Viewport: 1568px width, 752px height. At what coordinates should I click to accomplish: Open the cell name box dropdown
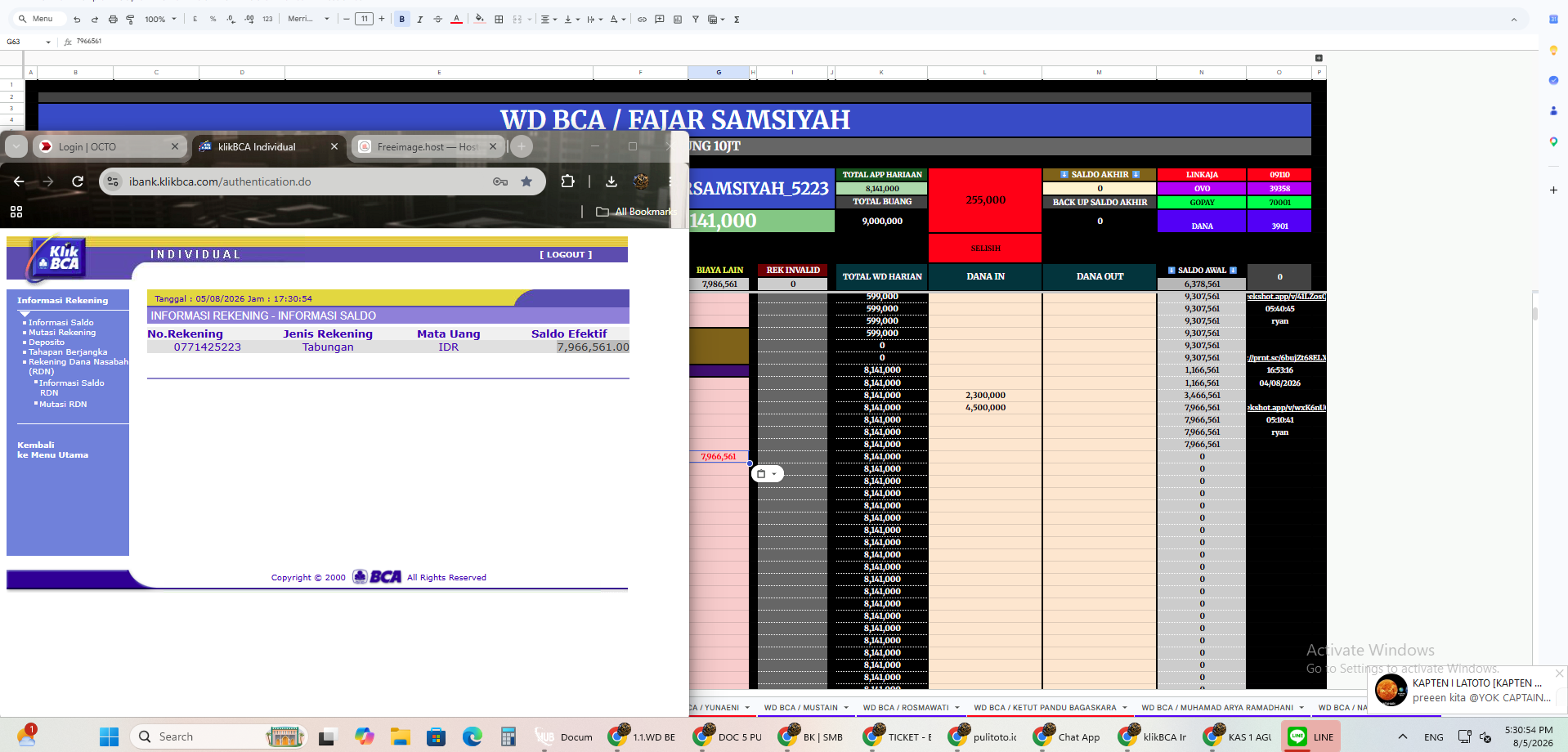pyautogui.click(x=48, y=42)
